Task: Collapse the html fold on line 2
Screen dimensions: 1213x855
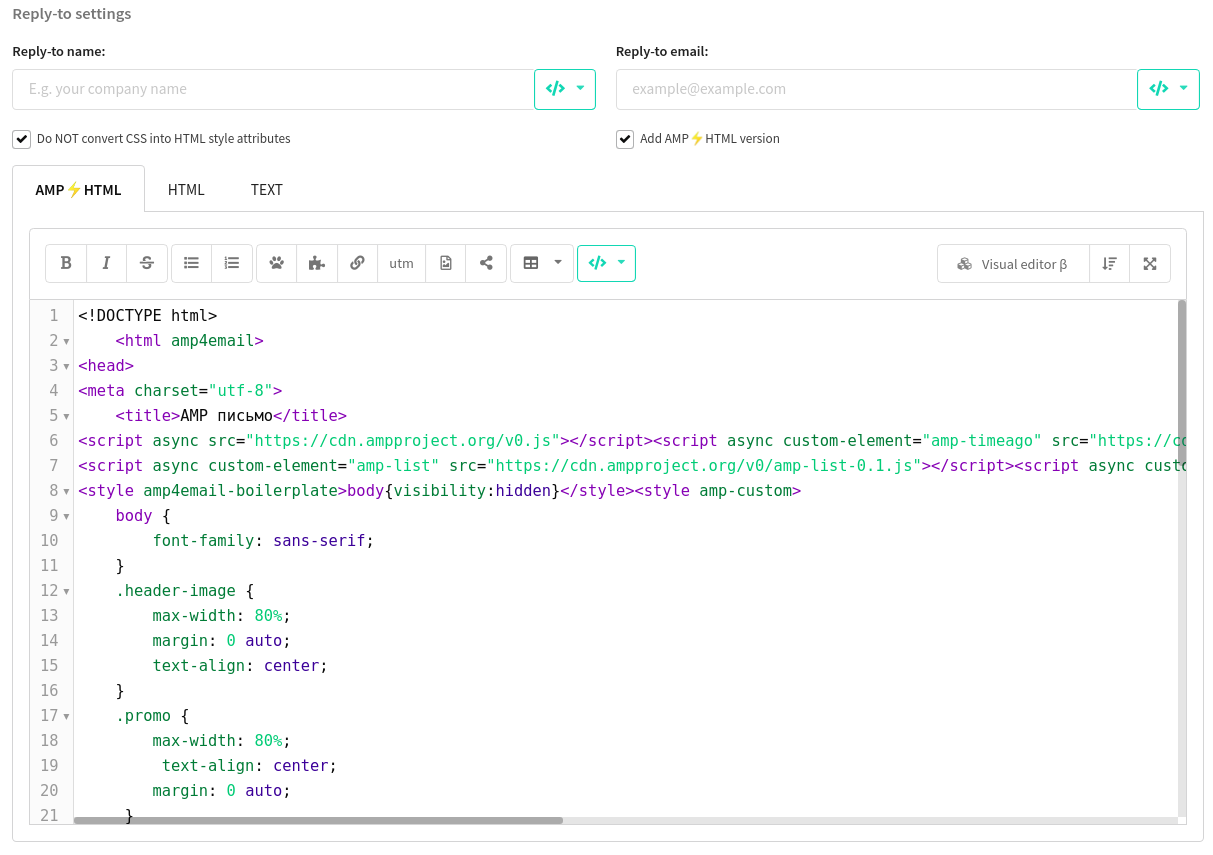Action: [66, 341]
